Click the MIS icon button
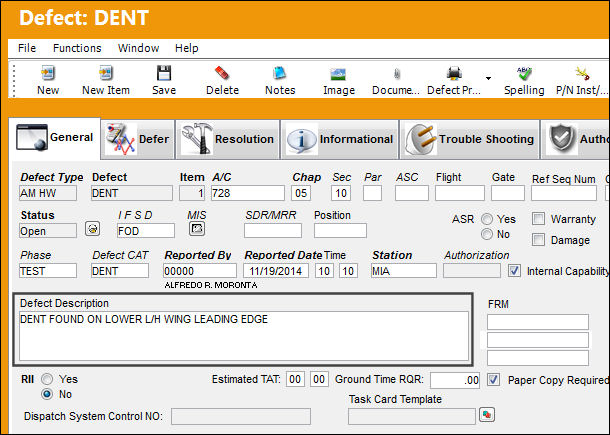This screenshot has width=610, height=435. 197,228
